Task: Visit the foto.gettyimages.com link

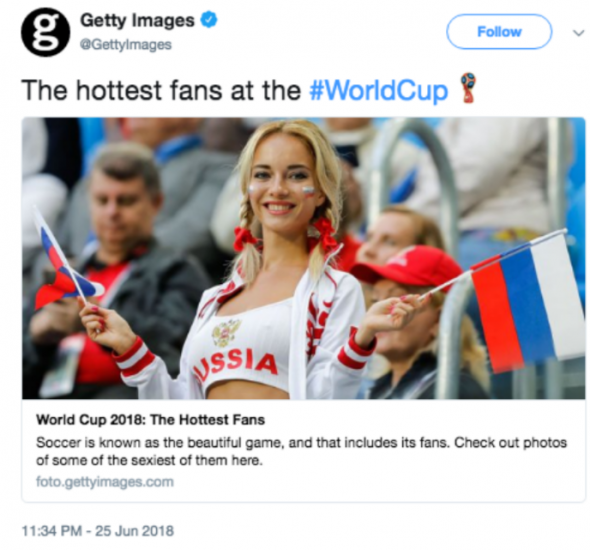Action: tap(105, 482)
